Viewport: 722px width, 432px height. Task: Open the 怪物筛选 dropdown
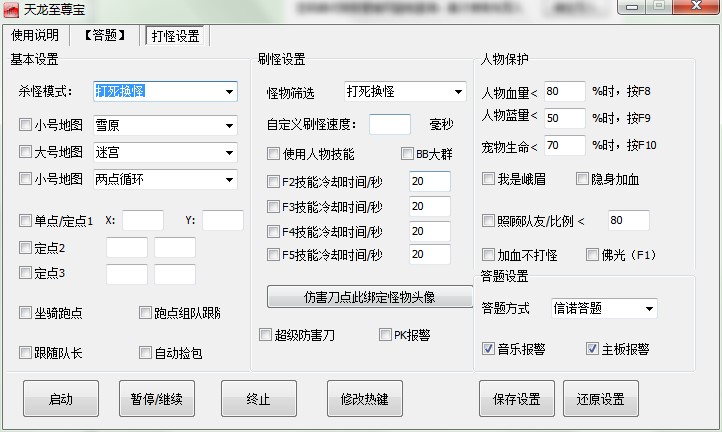click(x=458, y=92)
